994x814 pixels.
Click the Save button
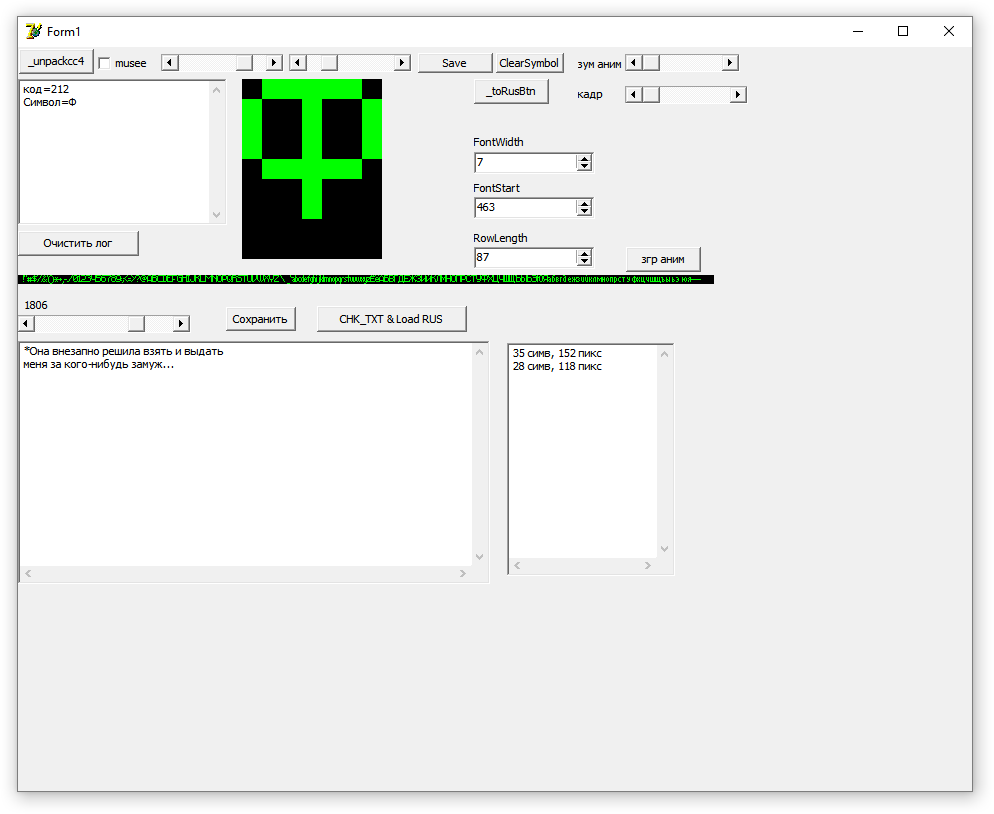click(x=455, y=63)
